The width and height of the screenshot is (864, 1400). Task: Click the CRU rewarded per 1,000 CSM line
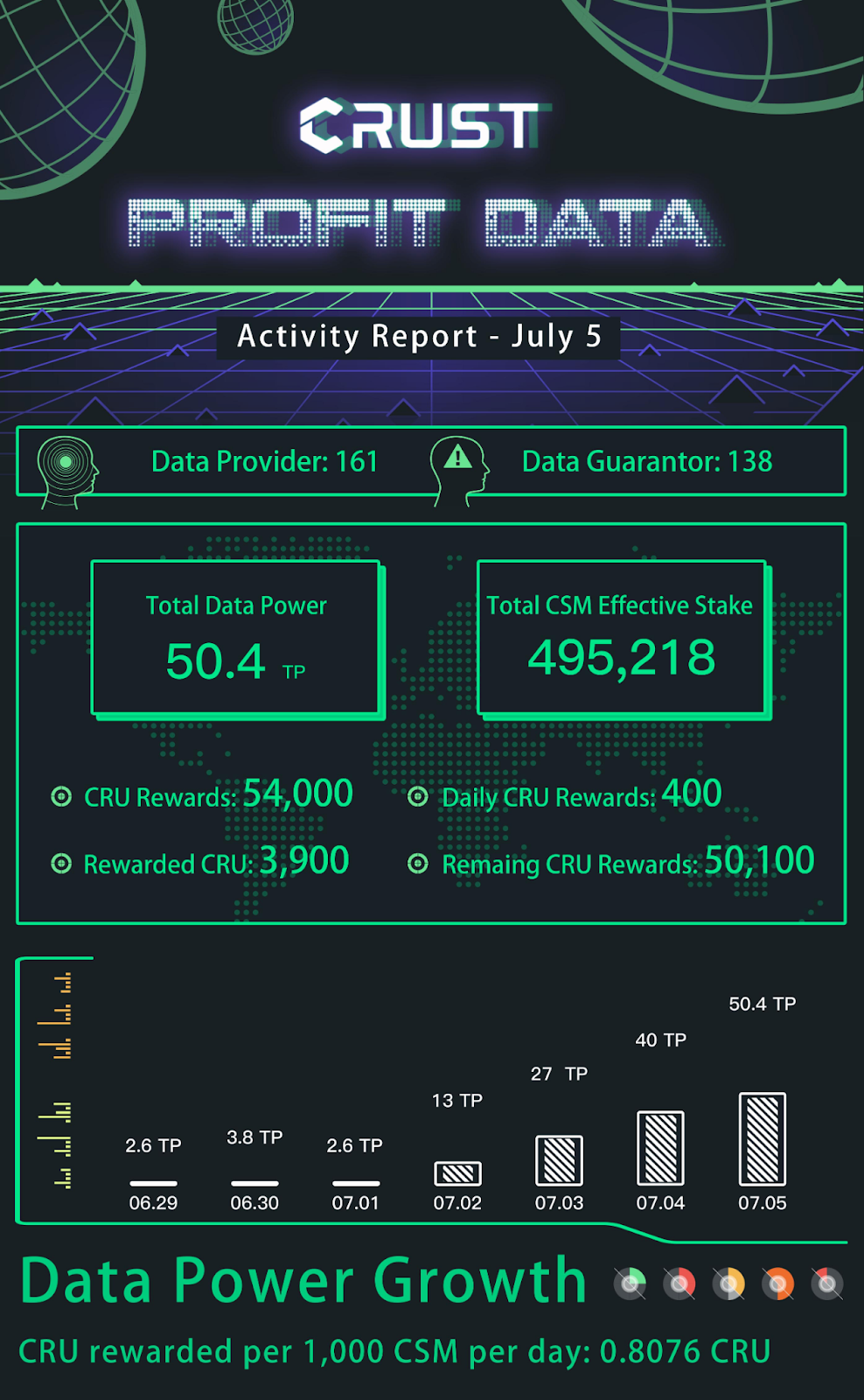(x=394, y=1352)
